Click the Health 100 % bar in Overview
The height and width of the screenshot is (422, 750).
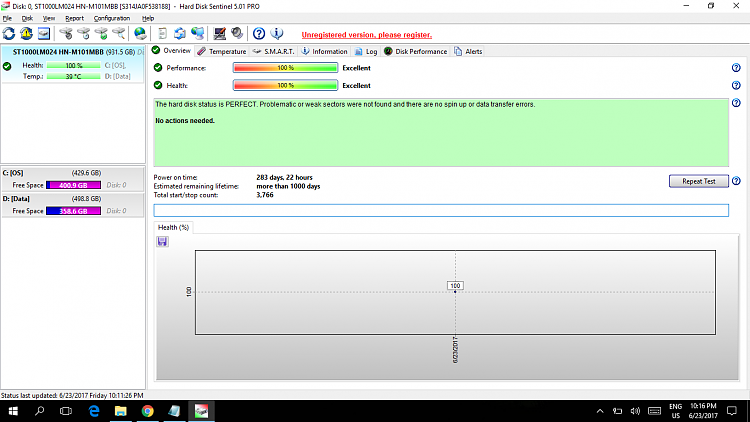pos(285,86)
